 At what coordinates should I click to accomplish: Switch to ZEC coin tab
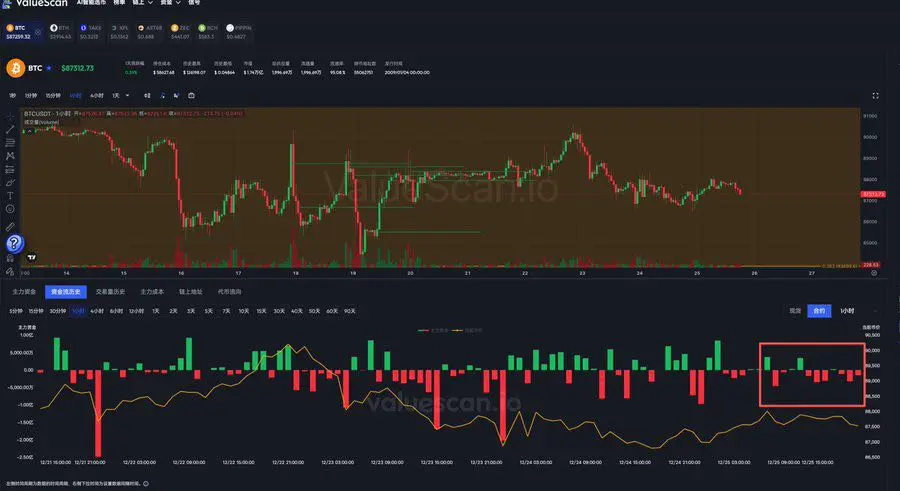point(180,32)
